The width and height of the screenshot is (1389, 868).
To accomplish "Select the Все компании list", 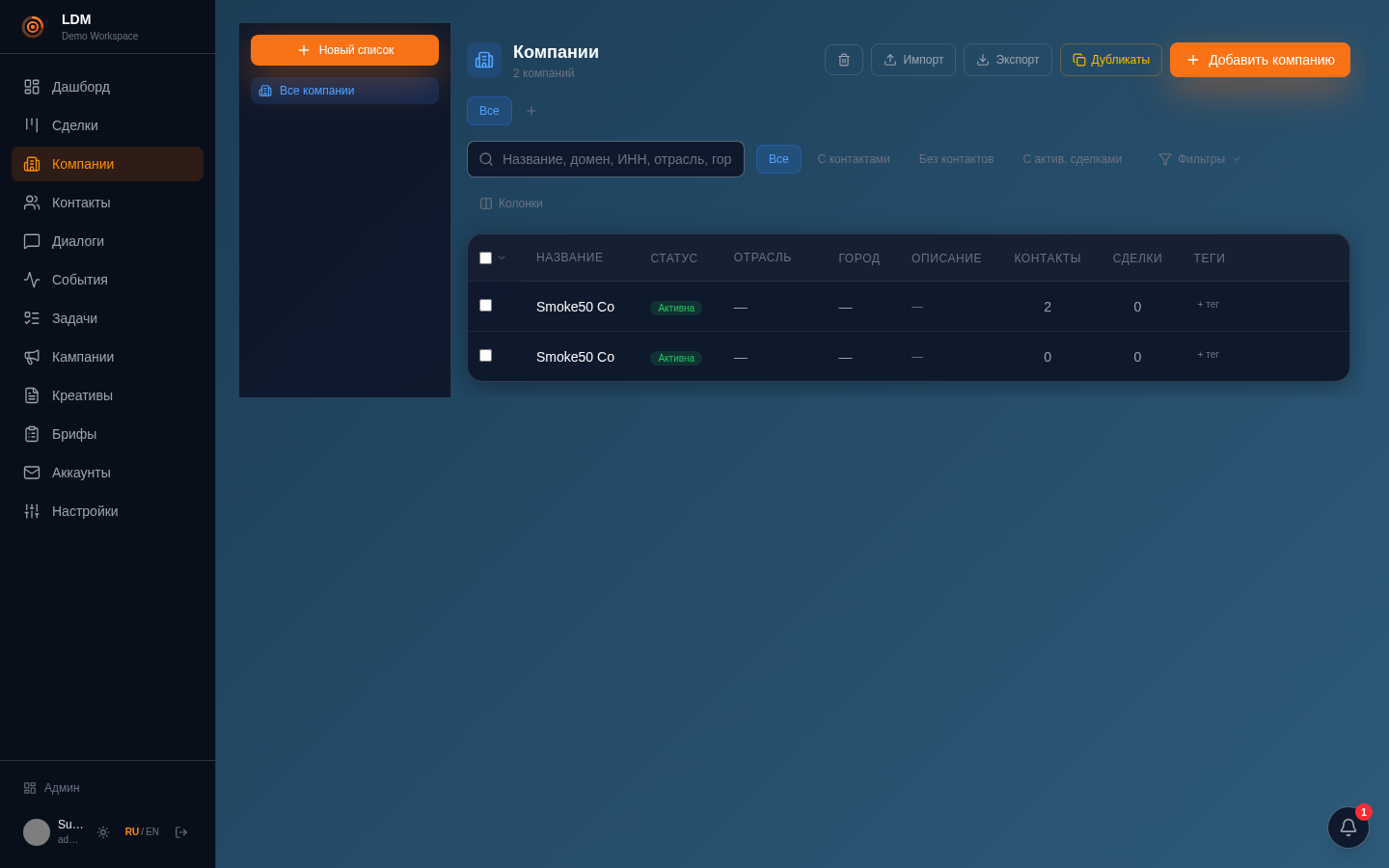I will click(x=344, y=91).
